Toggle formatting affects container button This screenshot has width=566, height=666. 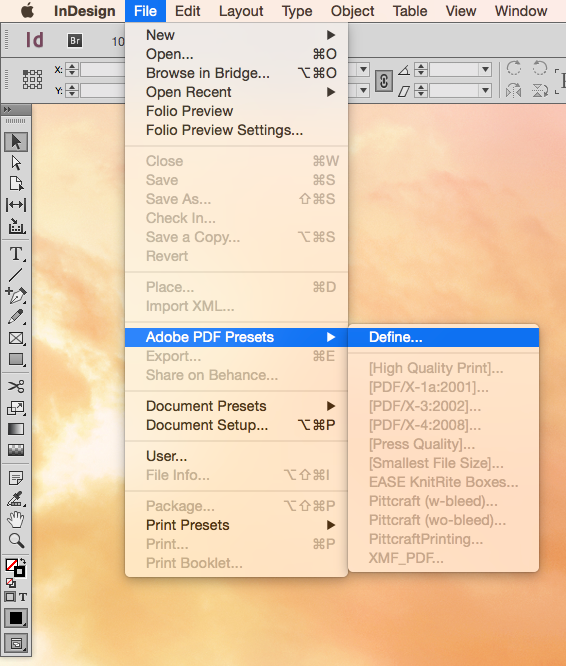tap(10, 597)
